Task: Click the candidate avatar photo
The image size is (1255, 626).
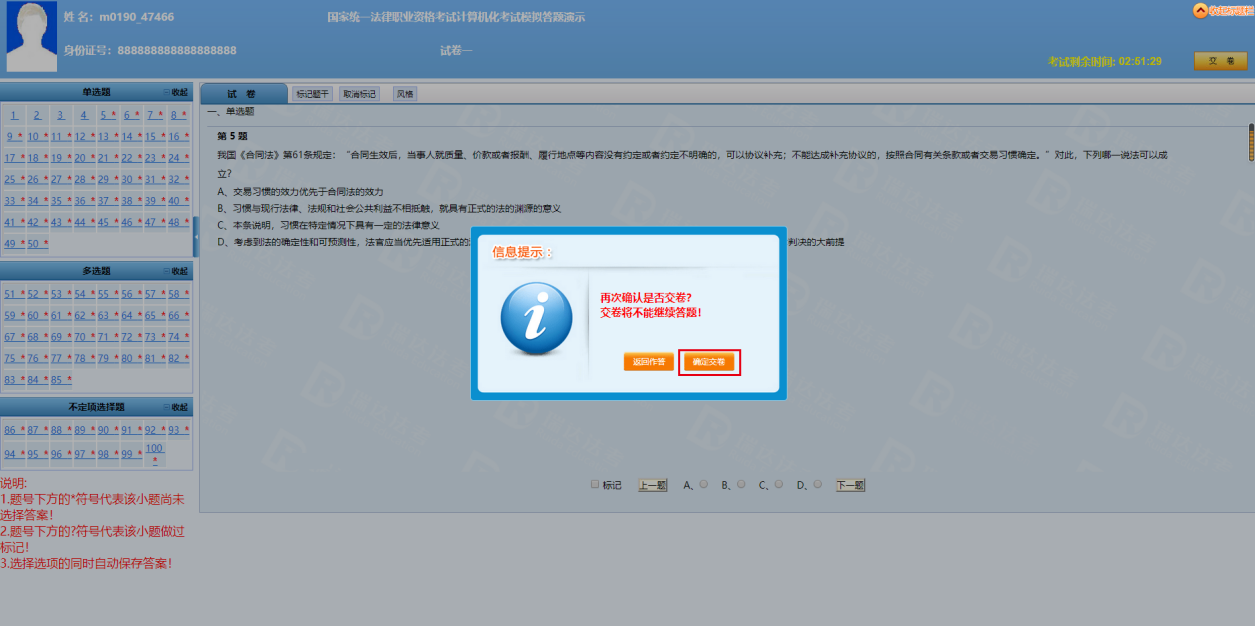Action: point(32,37)
